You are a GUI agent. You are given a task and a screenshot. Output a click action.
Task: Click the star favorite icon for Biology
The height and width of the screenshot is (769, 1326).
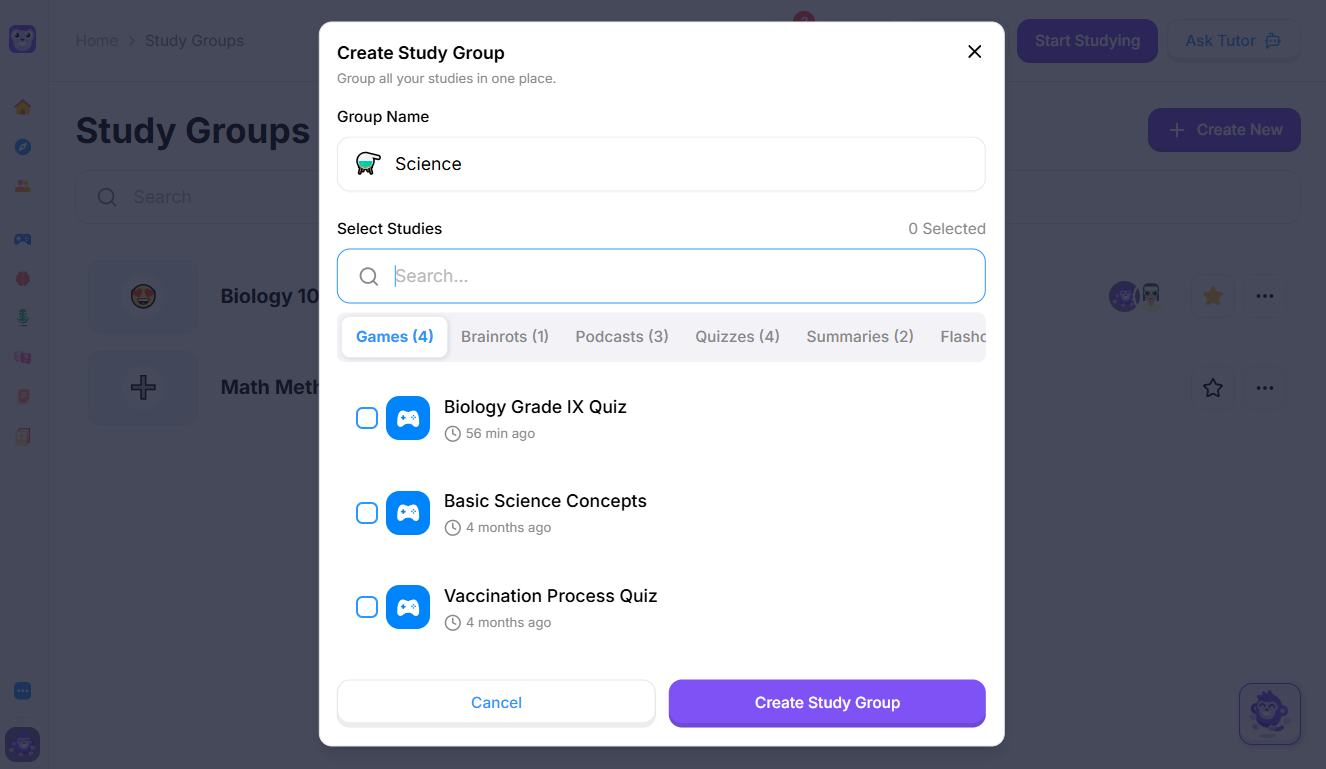click(1212, 296)
